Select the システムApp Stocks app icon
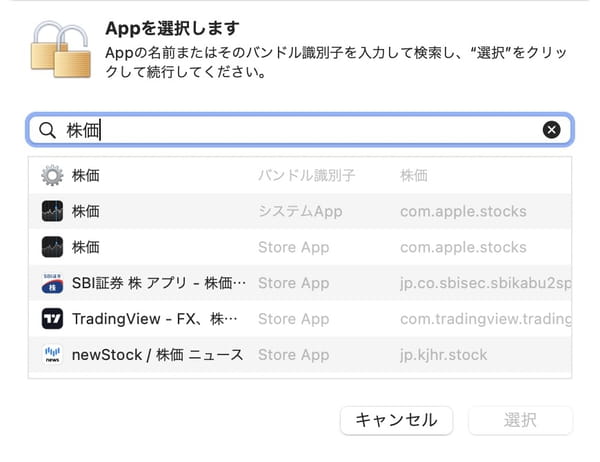The width and height of the screenshot is (600, 462). (x=52, y=211)
